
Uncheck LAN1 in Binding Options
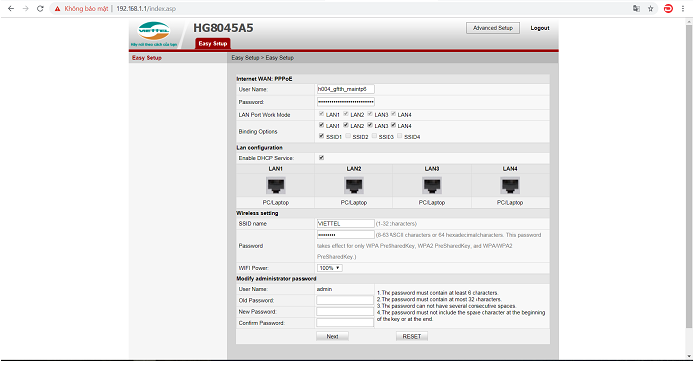point(321,125)
